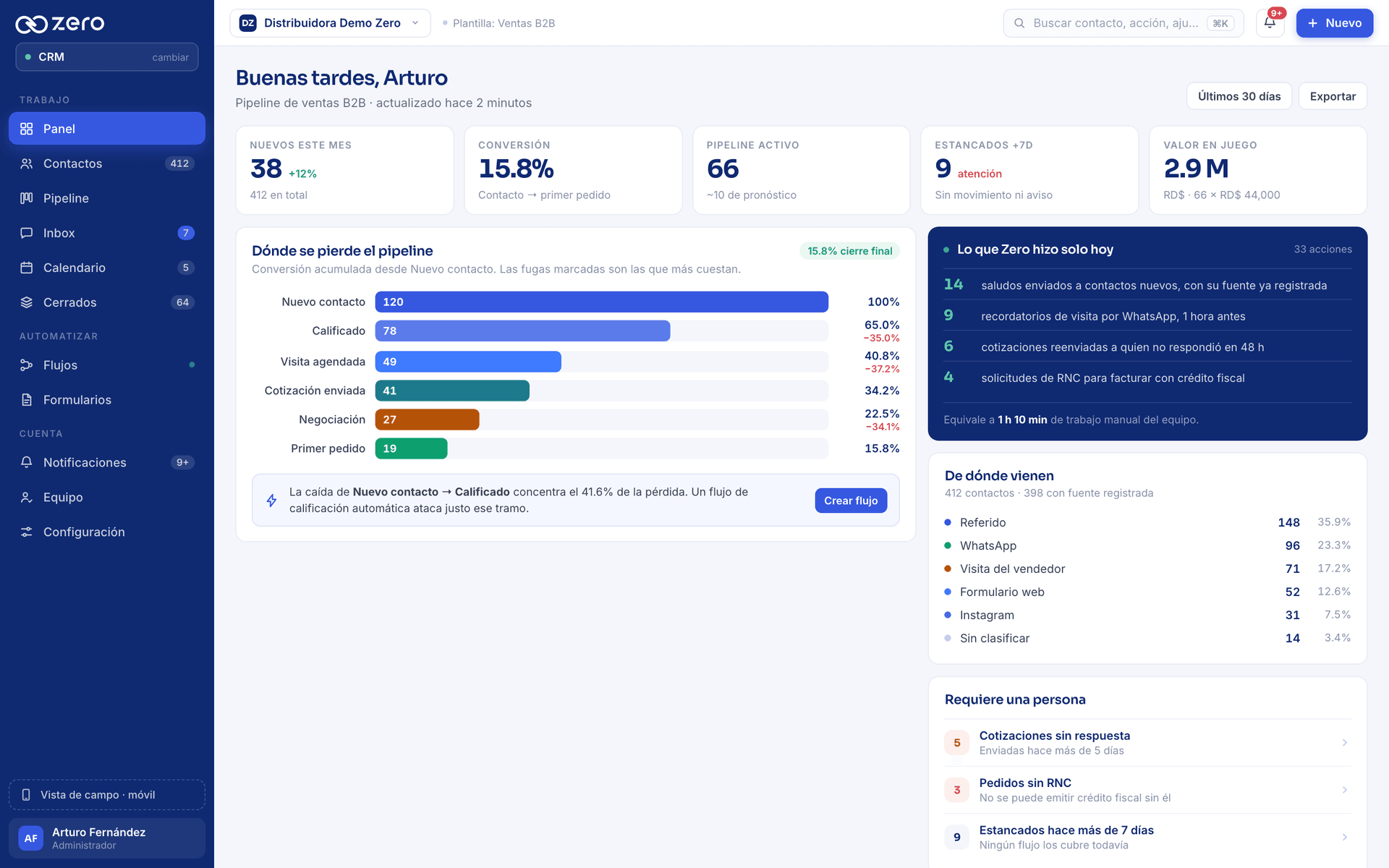Click the AF avatar for Arturo Fernández
This screenshot has height=868, width=1389.
[31, 838]
